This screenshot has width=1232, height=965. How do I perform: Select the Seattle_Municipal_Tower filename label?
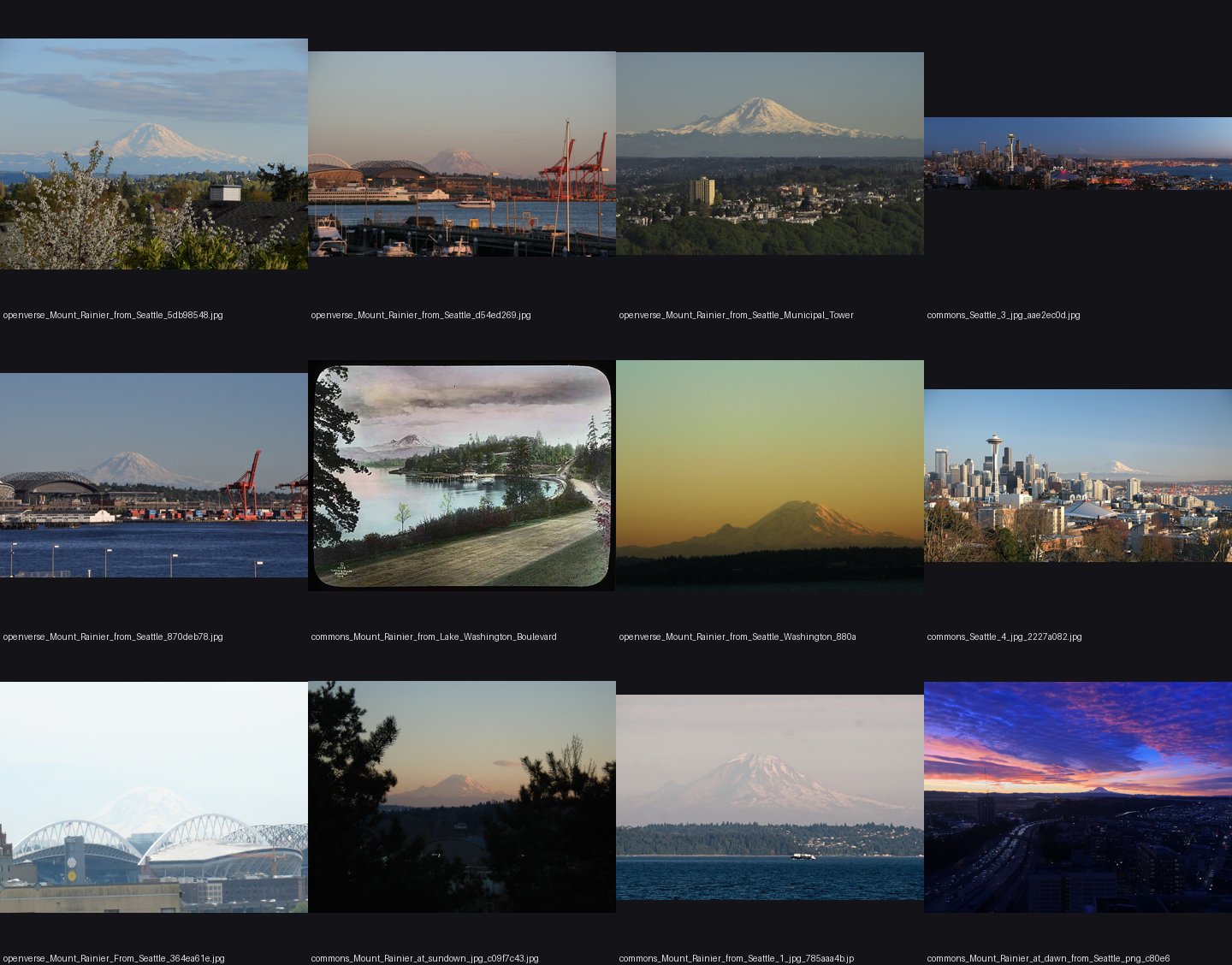click(737, 316)
